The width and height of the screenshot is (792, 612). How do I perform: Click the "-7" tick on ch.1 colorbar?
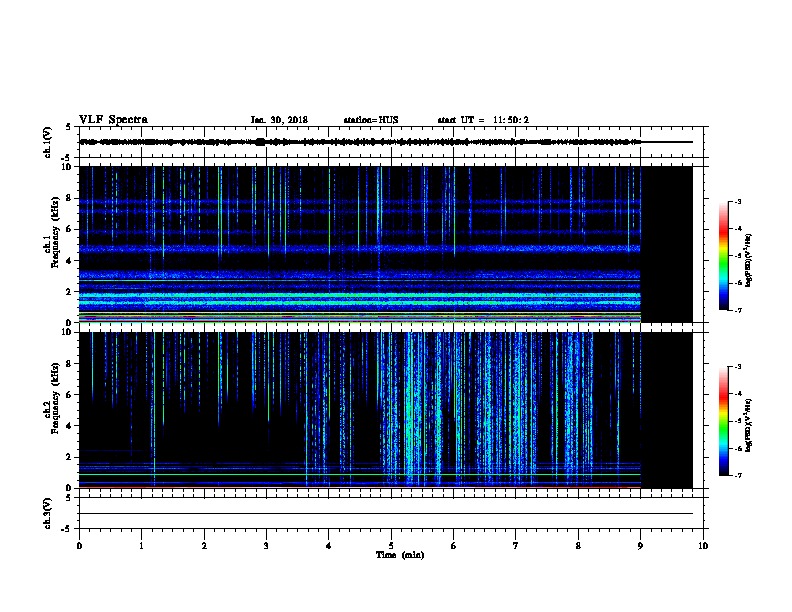pos(737,310)
